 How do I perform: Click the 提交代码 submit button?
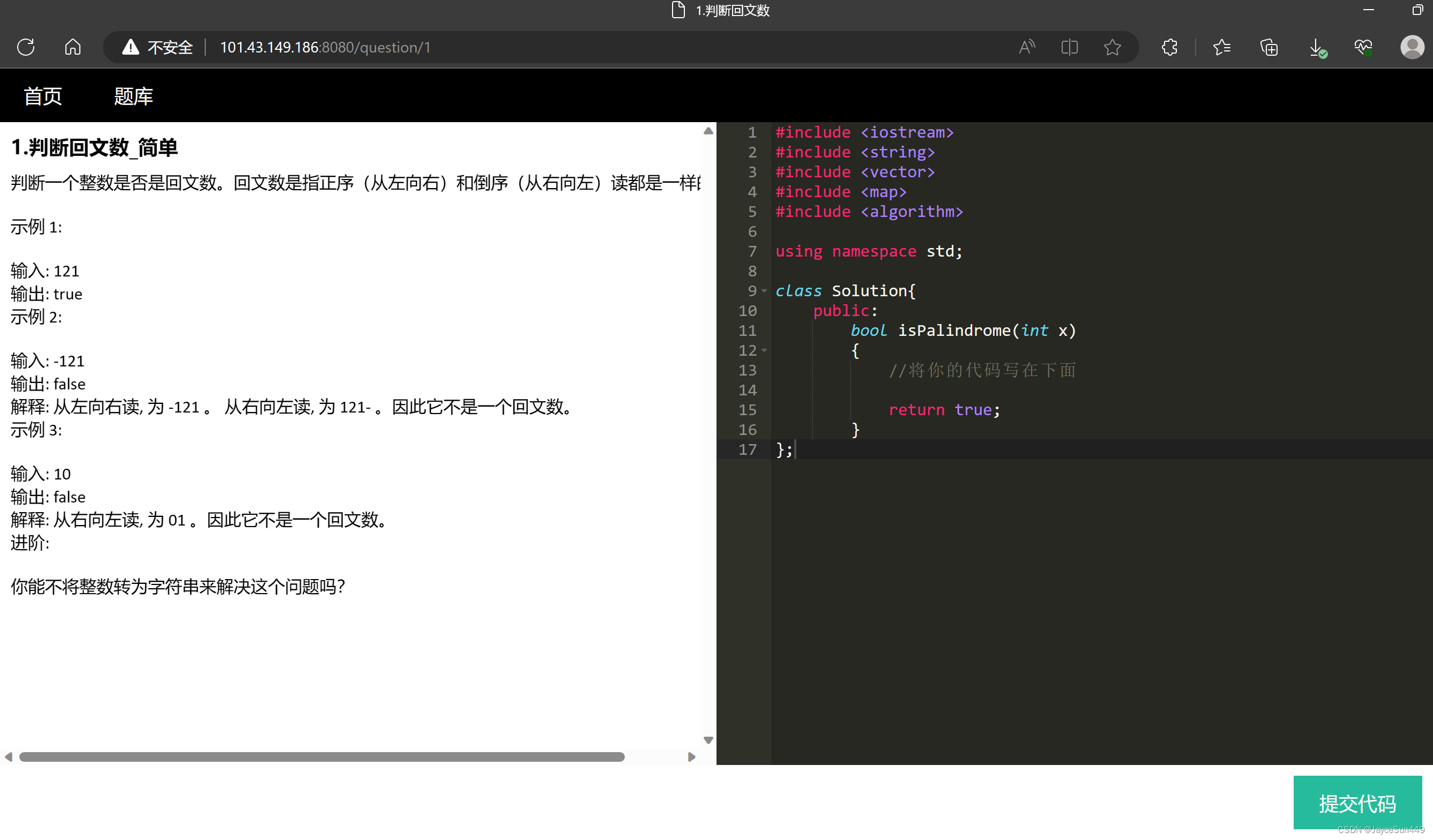pos(1357,802)
